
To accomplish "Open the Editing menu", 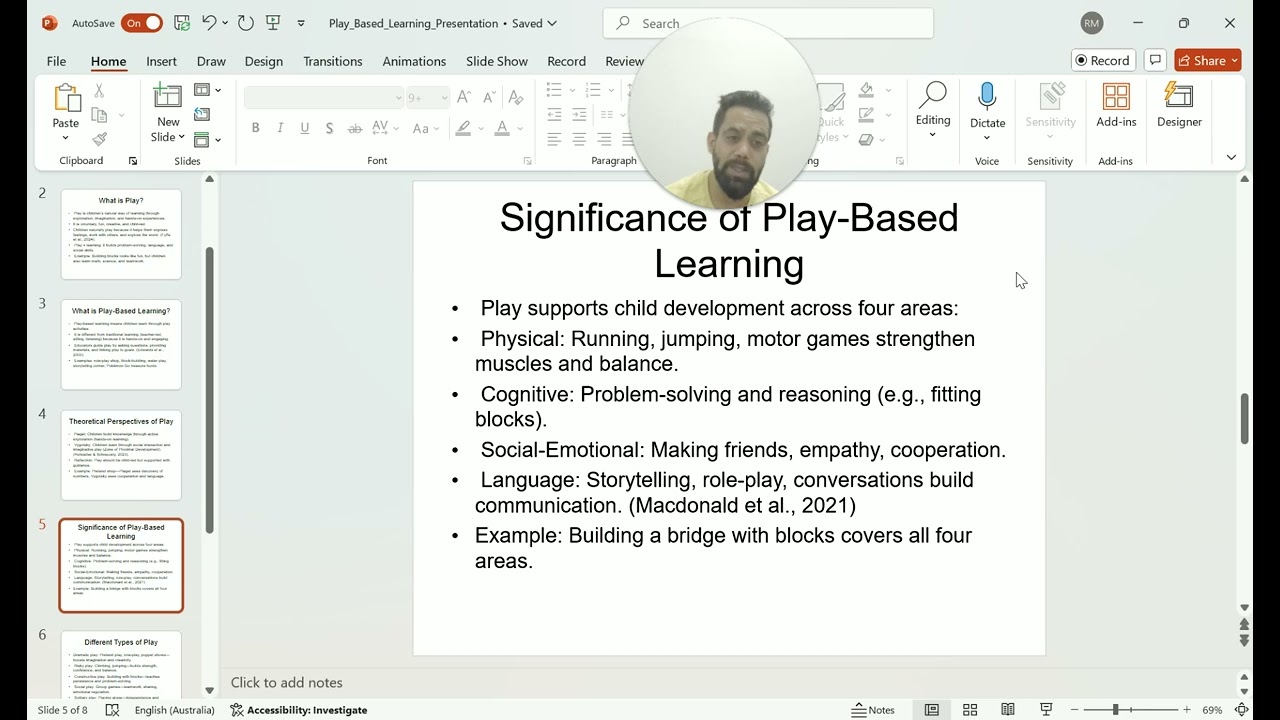I will click(x=933, y=110).
